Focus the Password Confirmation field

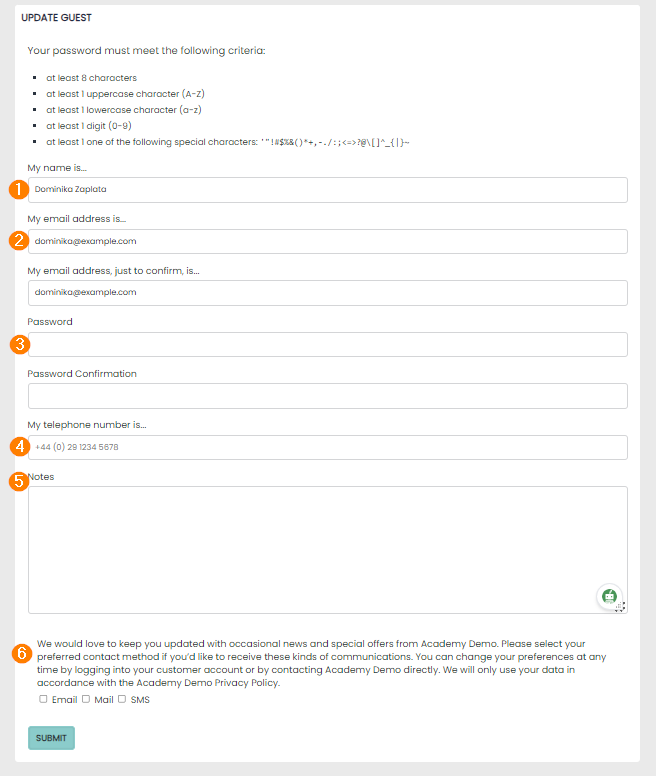pos(328,396)
